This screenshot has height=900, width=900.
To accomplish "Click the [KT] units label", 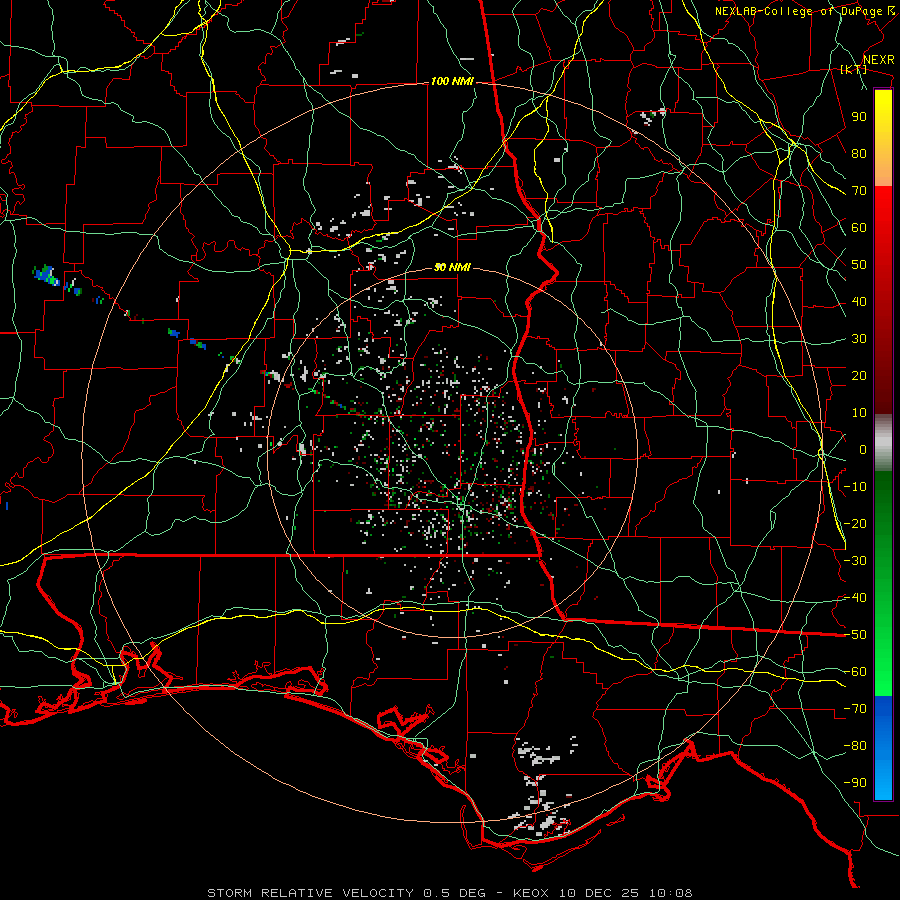I will coord(853,69).
